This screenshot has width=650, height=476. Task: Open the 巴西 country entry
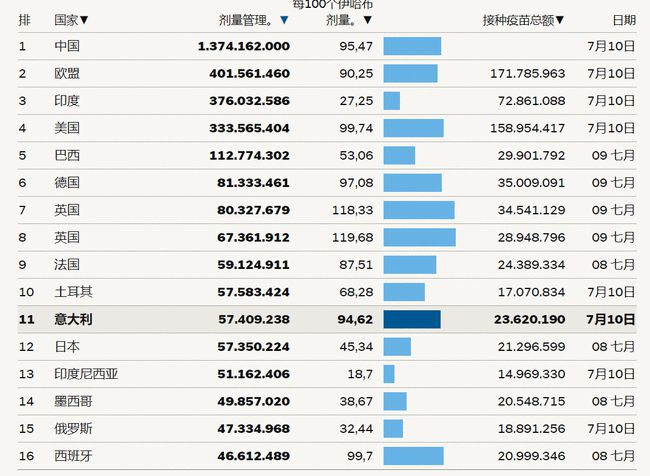click(x=67, y=155)
